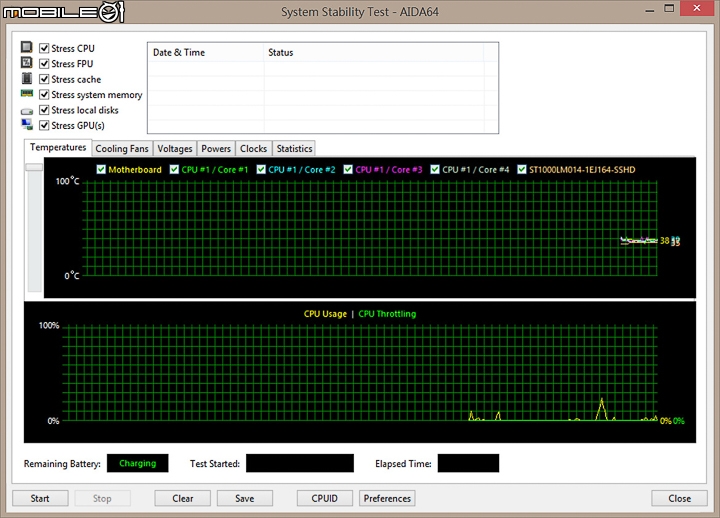
Task: Hide the CPU #1 / Core #3 line
Action: [348, 169]
